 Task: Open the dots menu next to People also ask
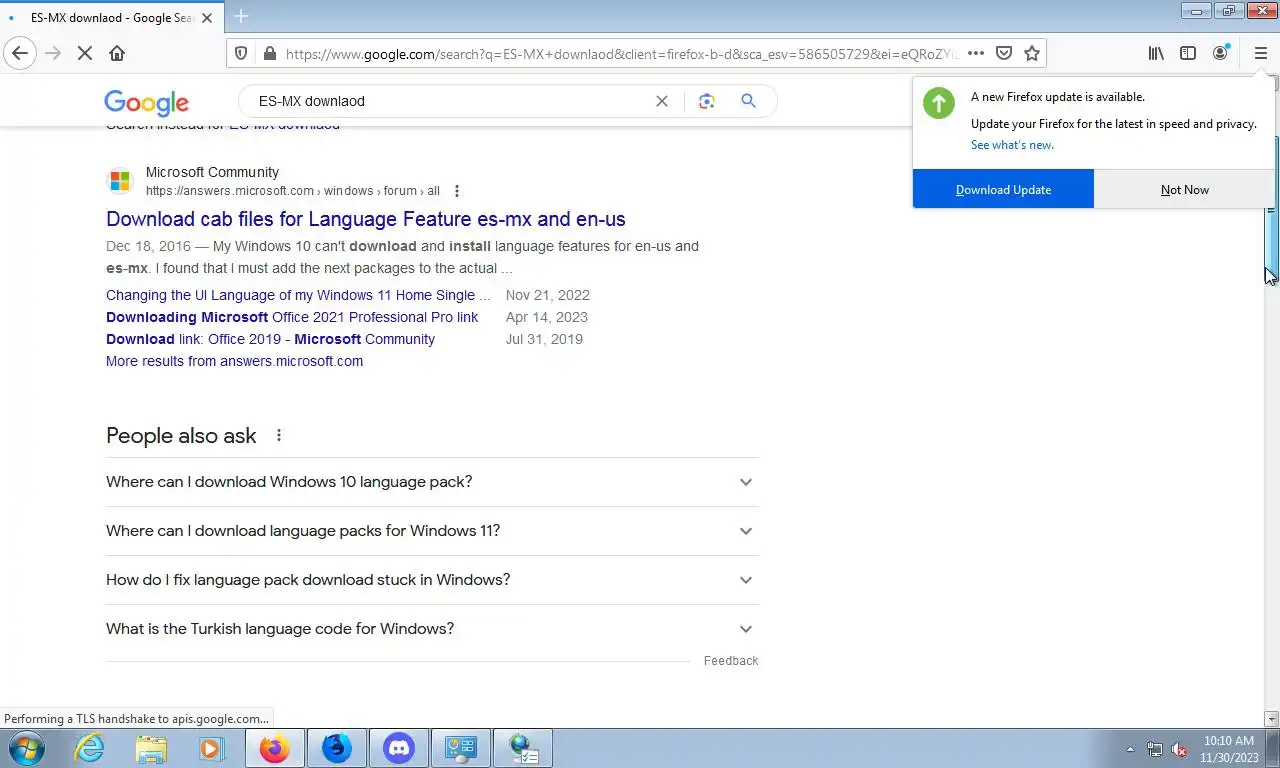click(279, 435)
